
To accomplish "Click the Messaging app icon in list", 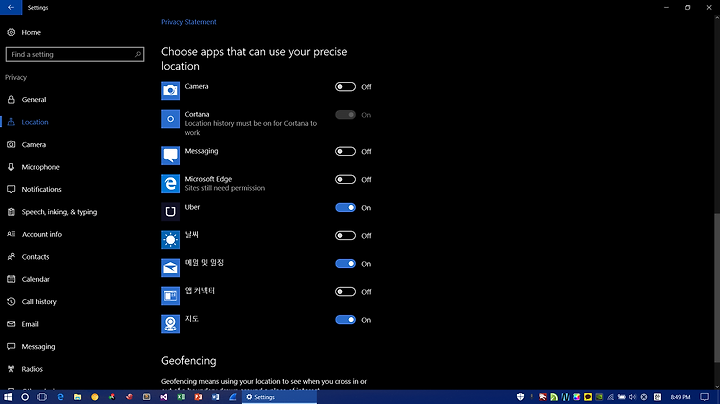I will click(x=170, y=156).
